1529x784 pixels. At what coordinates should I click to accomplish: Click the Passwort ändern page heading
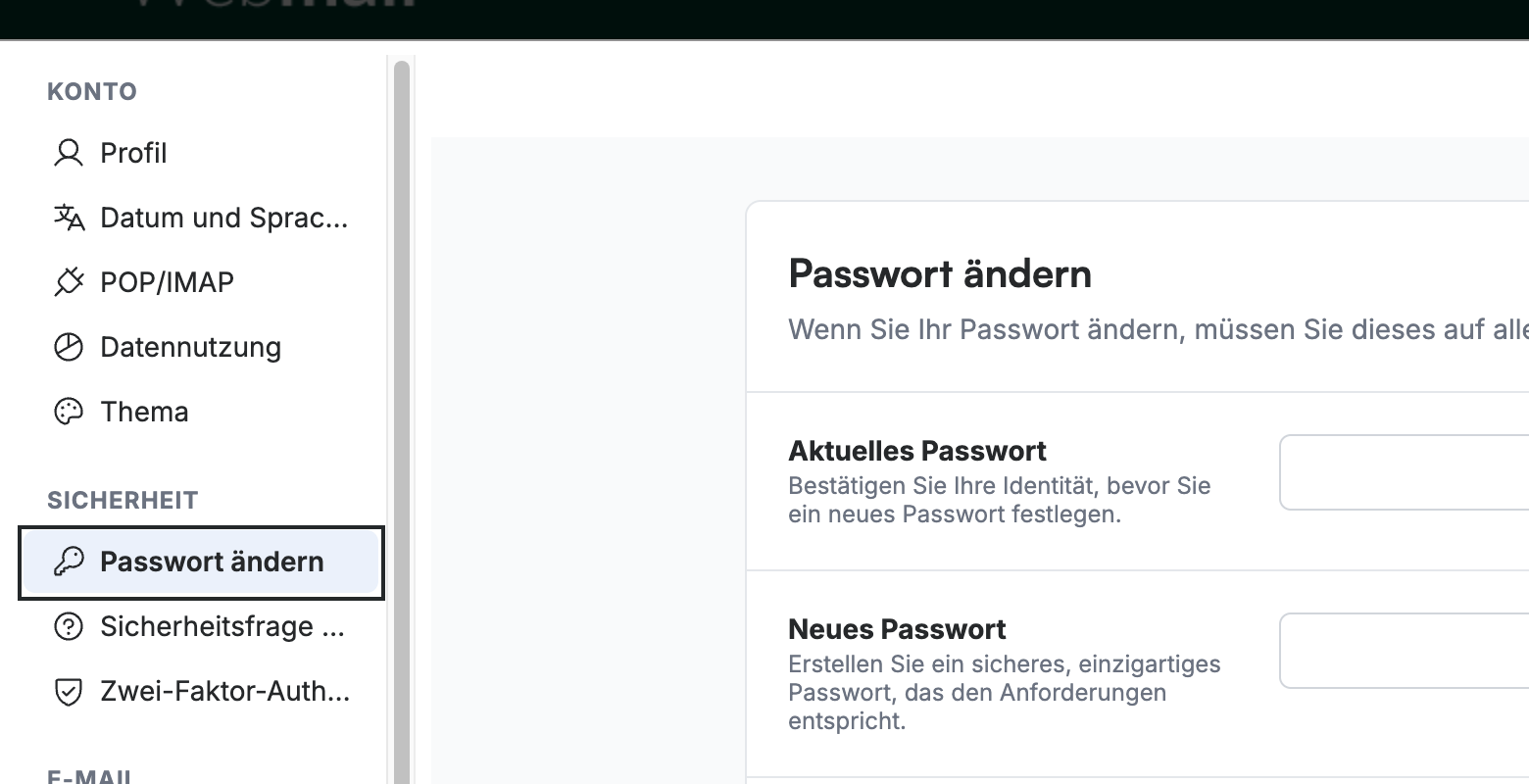point(940,274)
